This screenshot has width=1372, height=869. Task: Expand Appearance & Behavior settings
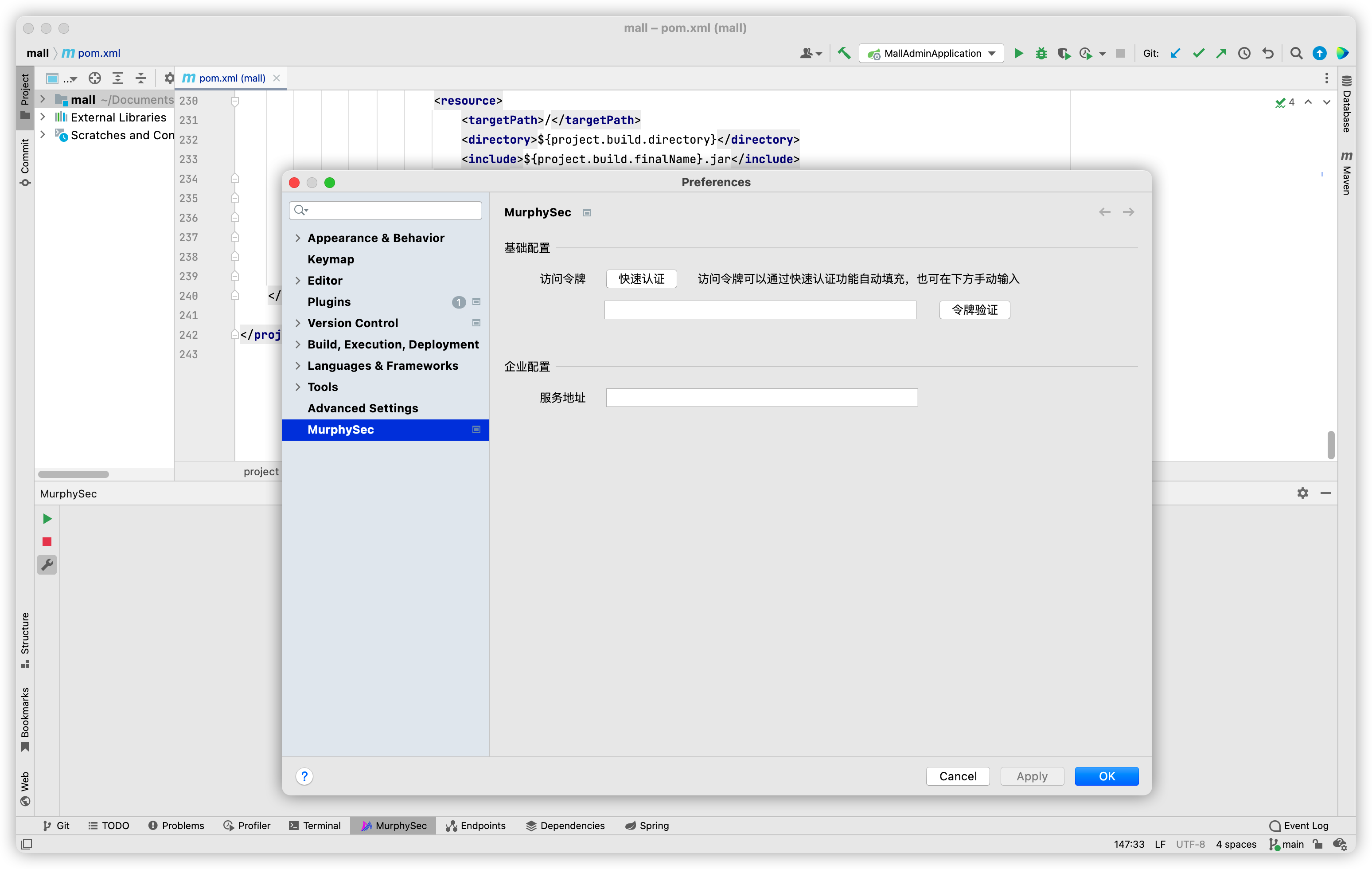pos(298,238)
